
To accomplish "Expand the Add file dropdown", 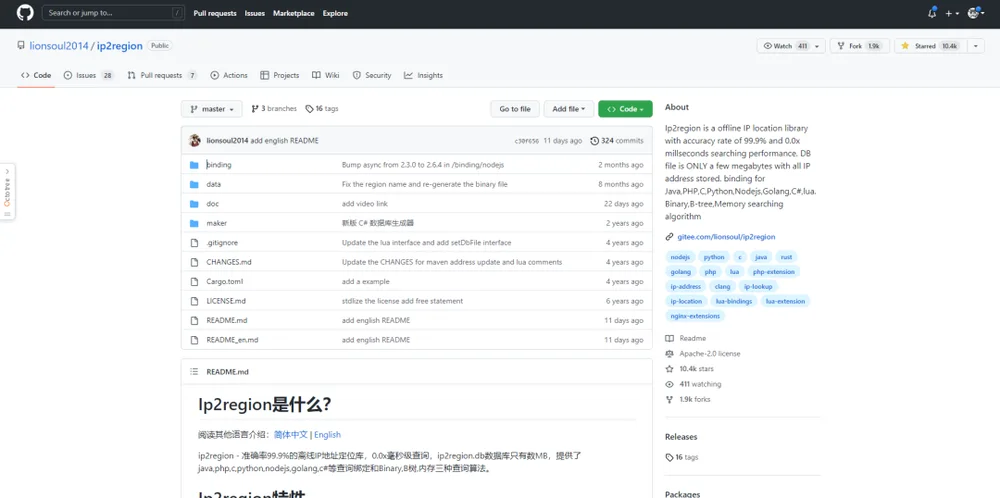I will click(x=569, y=109).
